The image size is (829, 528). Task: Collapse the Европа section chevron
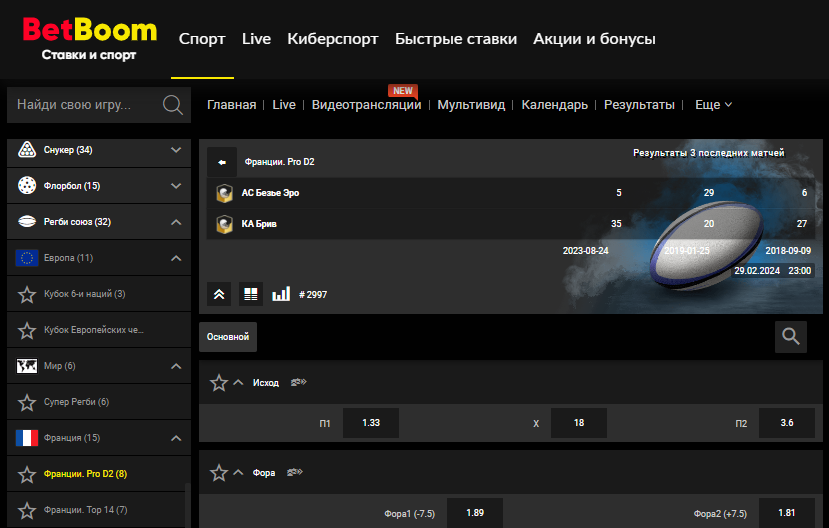pyautogui.click(x=176, y=258)
